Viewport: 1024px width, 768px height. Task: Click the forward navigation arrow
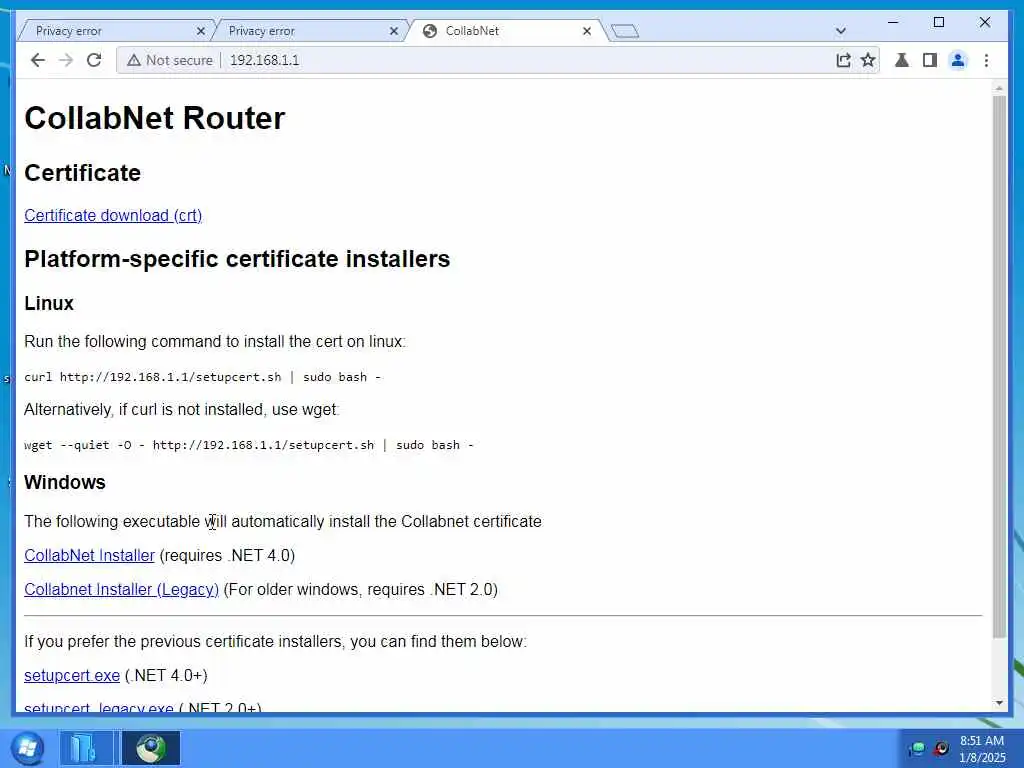click(66, 60)
